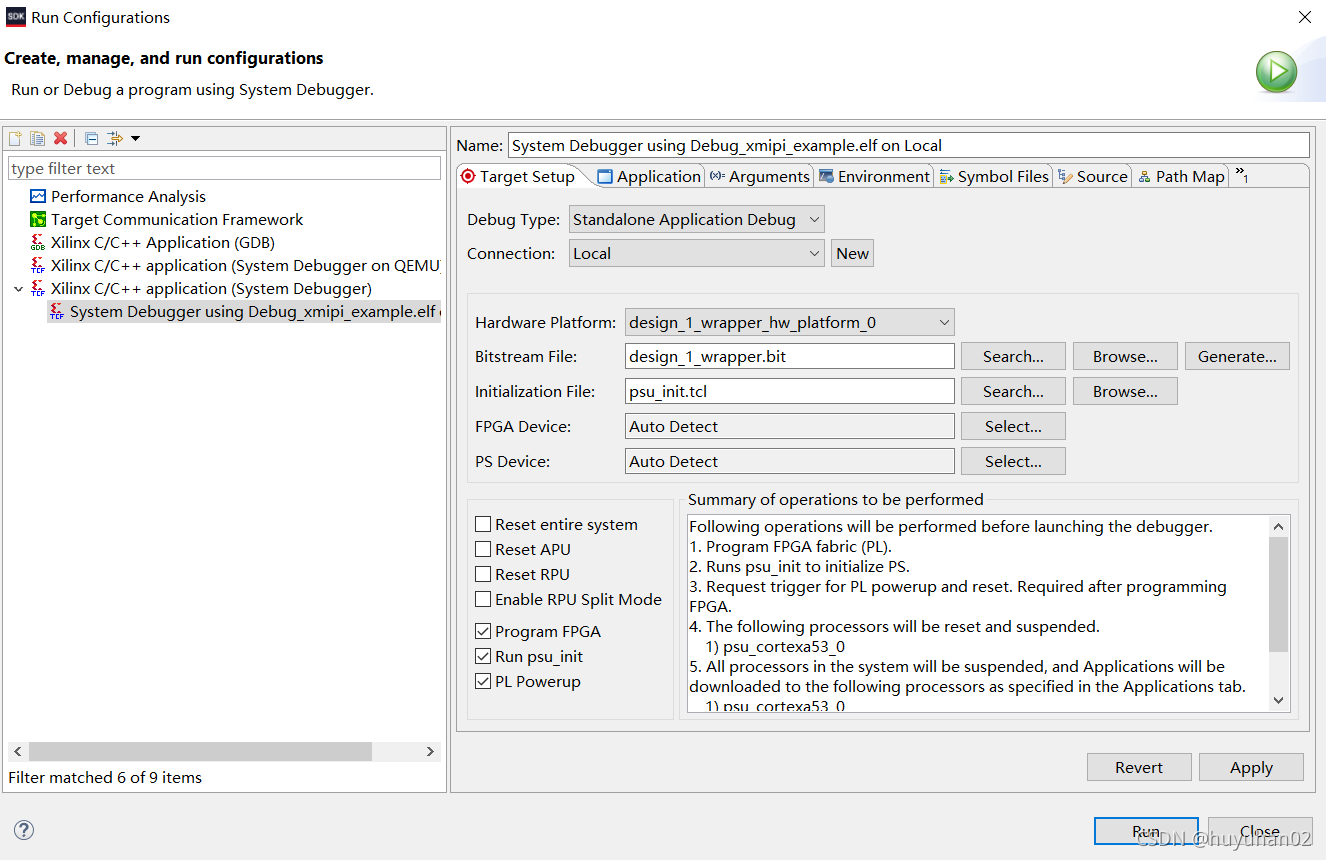Switch to the Arguments tab

[760, 176]
